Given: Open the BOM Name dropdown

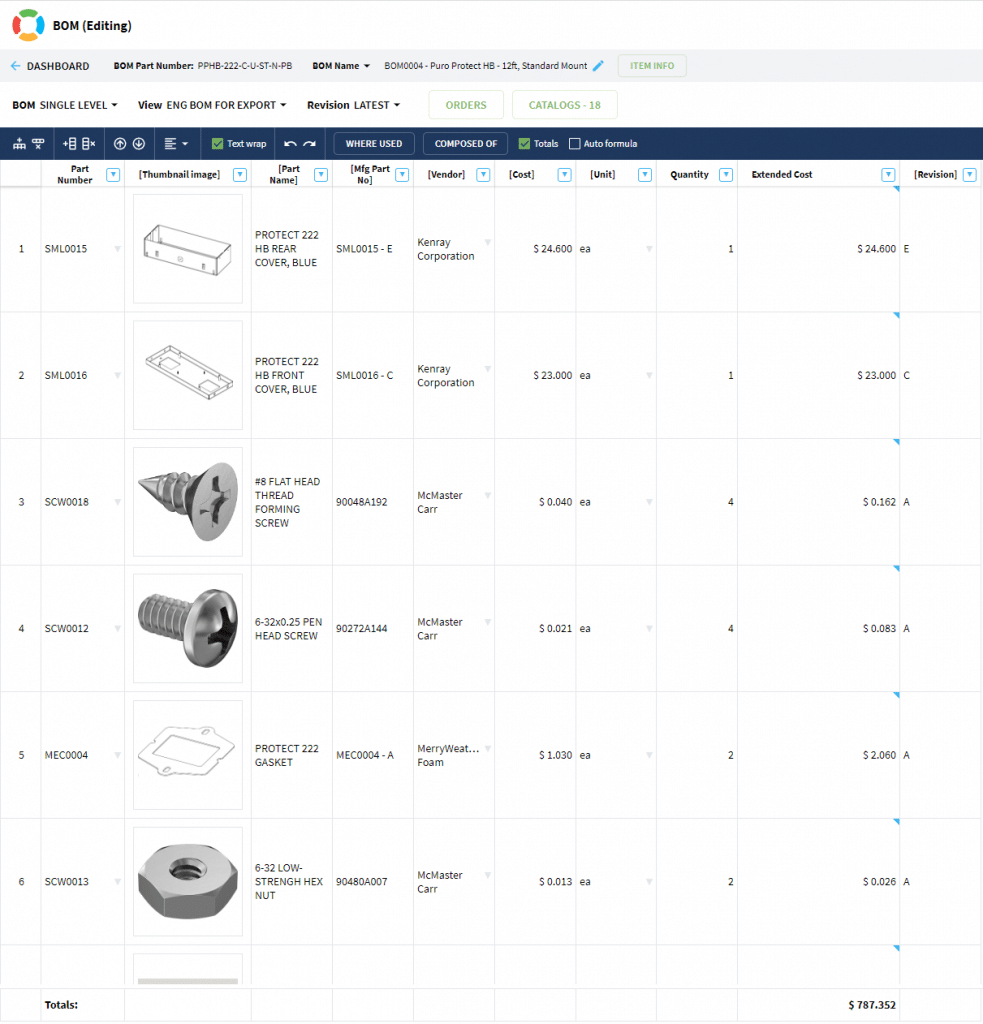Looking at the screenshot, I should 341,66.
